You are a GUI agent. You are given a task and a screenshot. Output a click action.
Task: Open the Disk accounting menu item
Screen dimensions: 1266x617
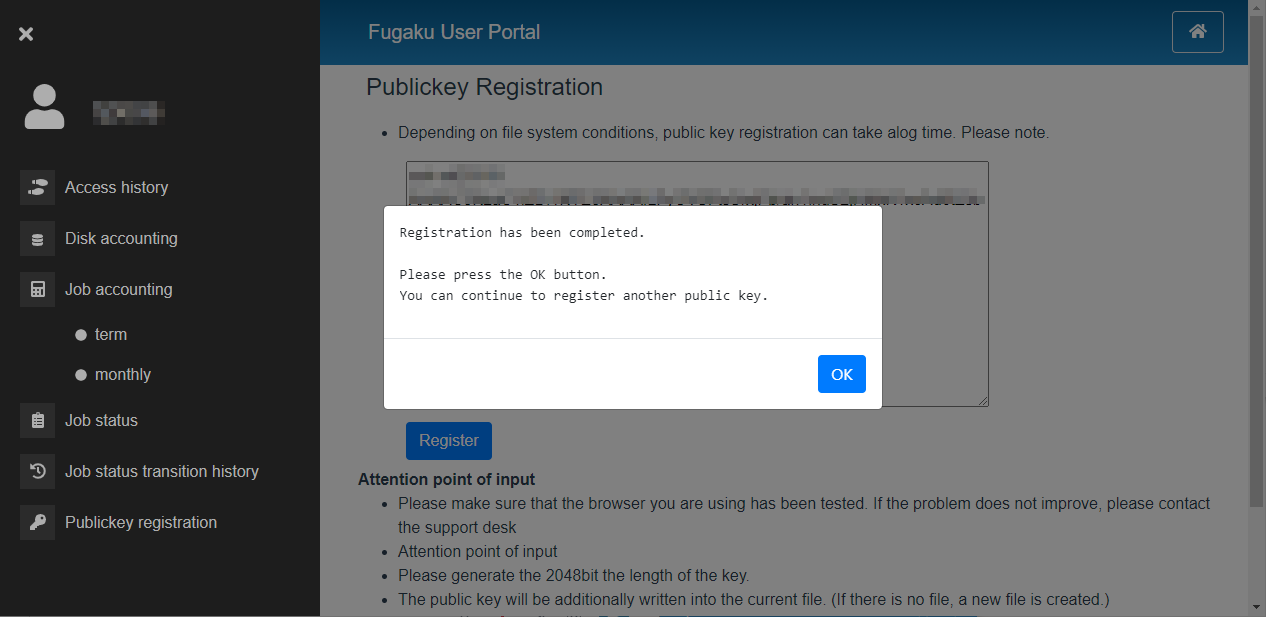tap(121, 239)
